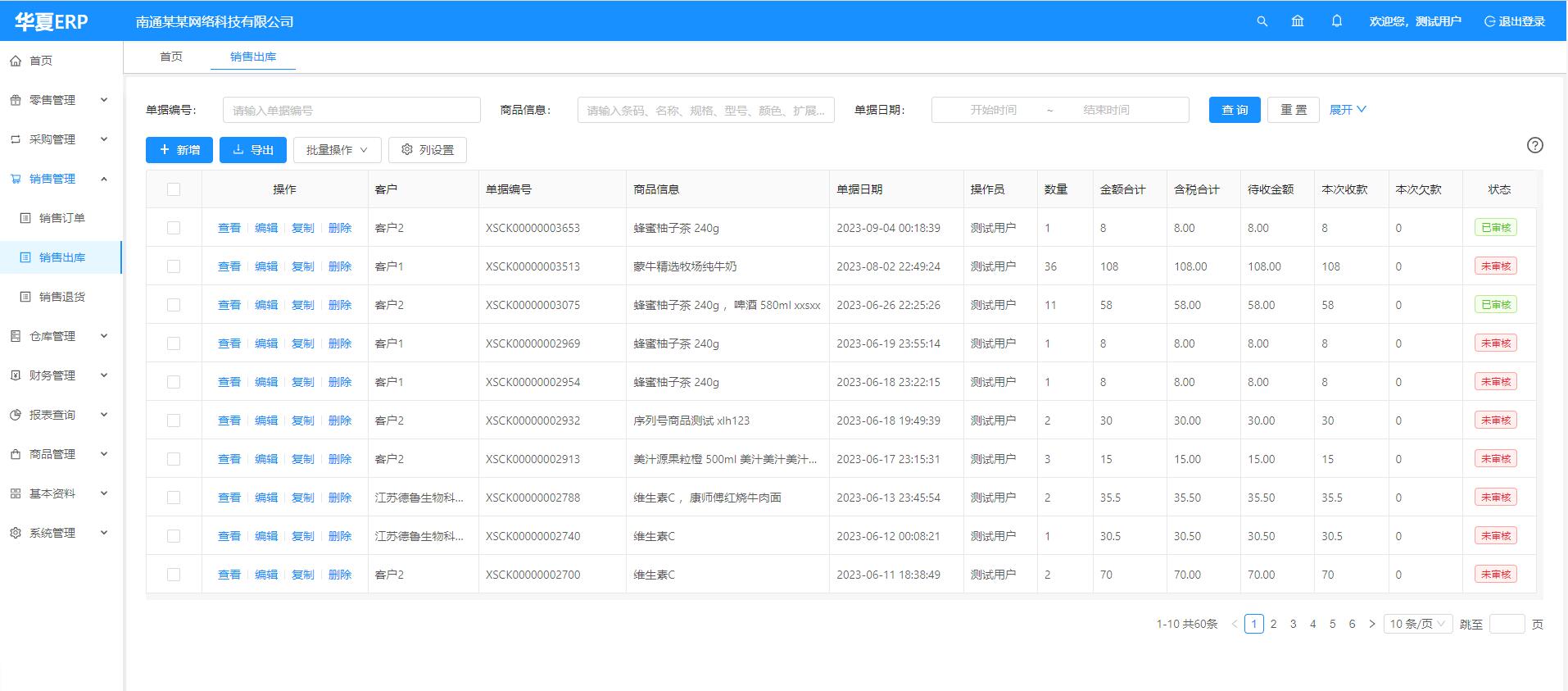Open the 10 条/页 page size dropdown
Image resolution: width=1568 pixels, height=691 pixels.
pyautogui.click(x=1417, y=624)
